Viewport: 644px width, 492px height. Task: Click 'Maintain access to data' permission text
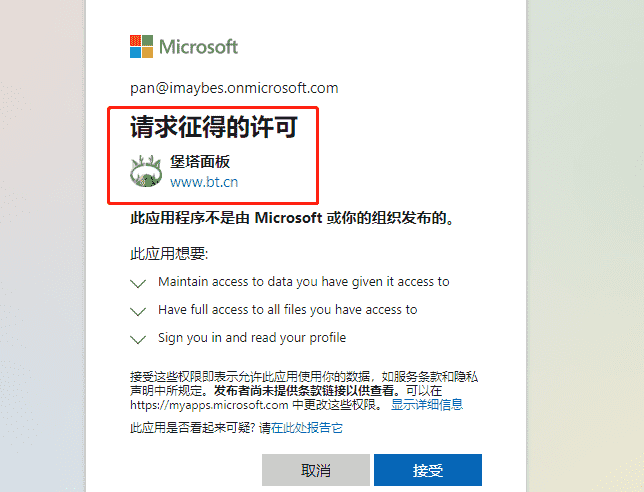click(x=304, y=282)
